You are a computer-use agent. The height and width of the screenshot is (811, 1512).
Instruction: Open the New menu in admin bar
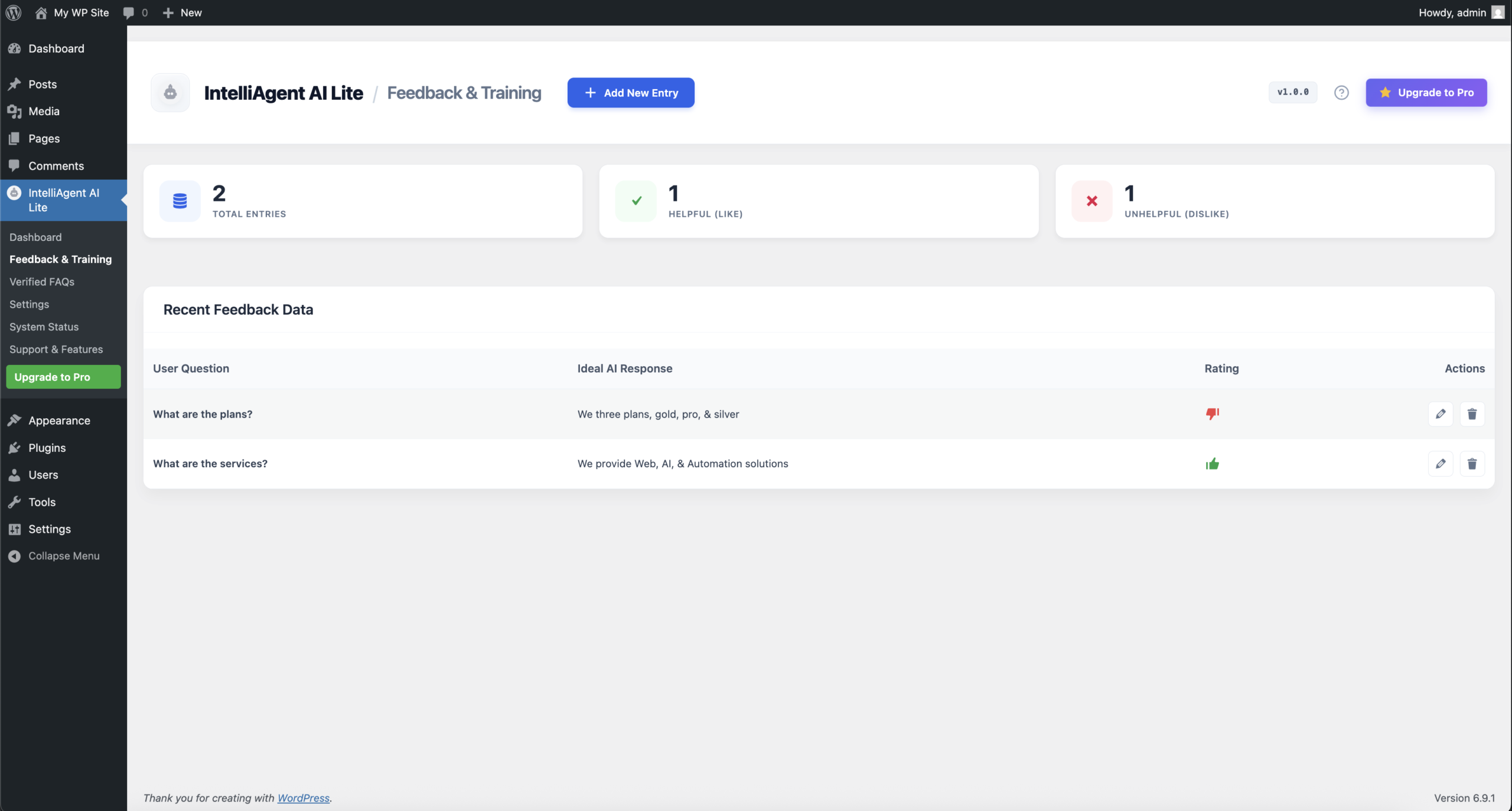[182, 12]
